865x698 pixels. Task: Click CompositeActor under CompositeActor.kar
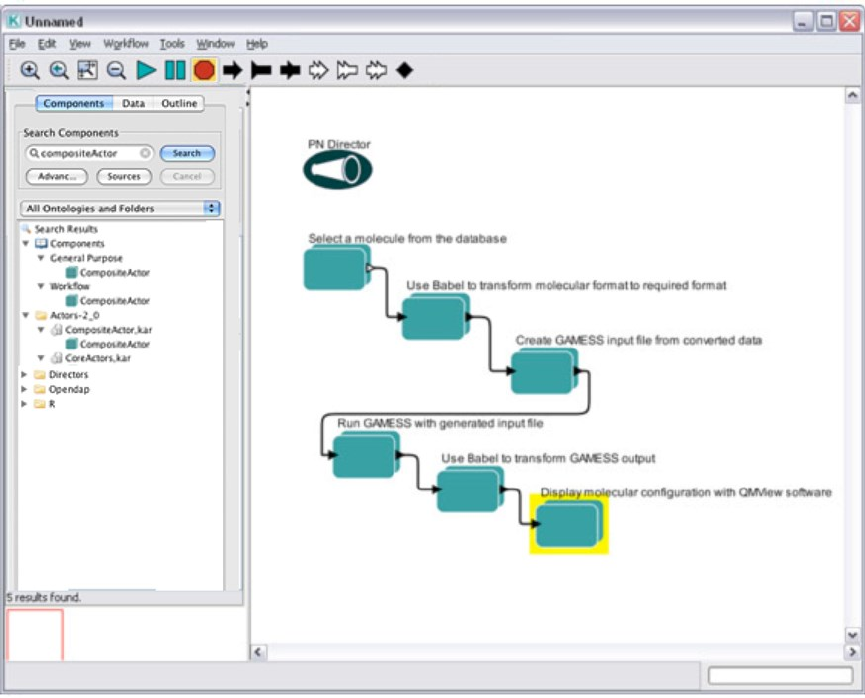pyautogui.click(x=114, y=344)
